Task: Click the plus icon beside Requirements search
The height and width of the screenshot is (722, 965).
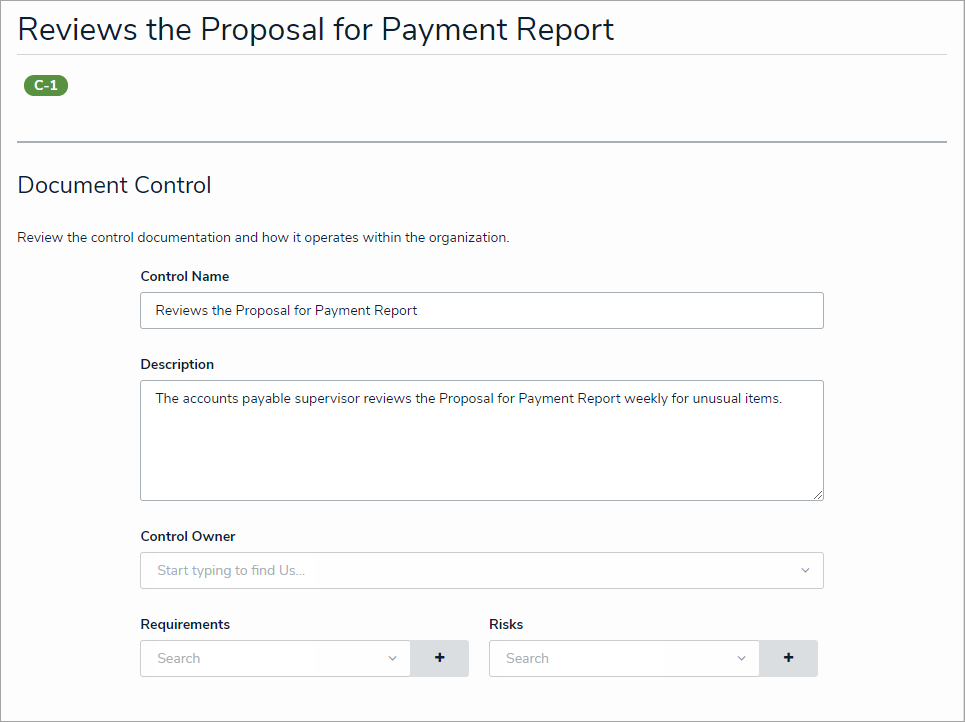Action: click(440, 658)
